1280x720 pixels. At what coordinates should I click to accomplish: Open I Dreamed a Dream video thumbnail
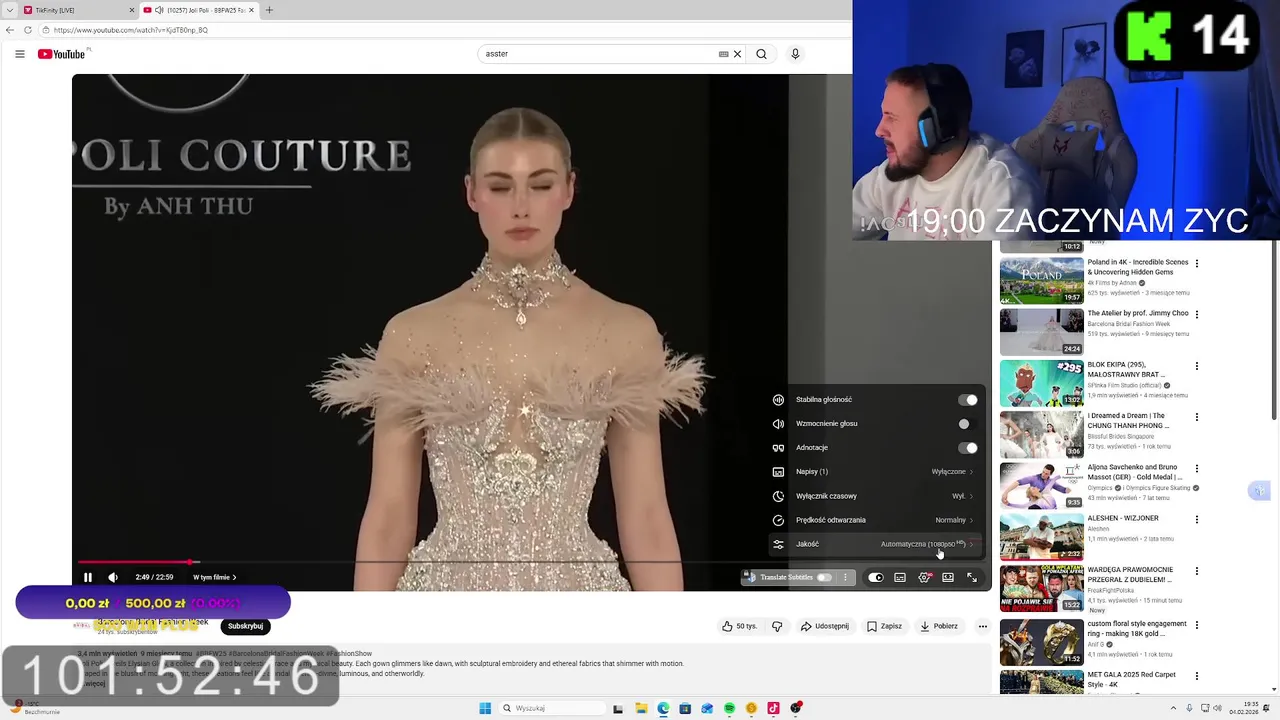1041,434
